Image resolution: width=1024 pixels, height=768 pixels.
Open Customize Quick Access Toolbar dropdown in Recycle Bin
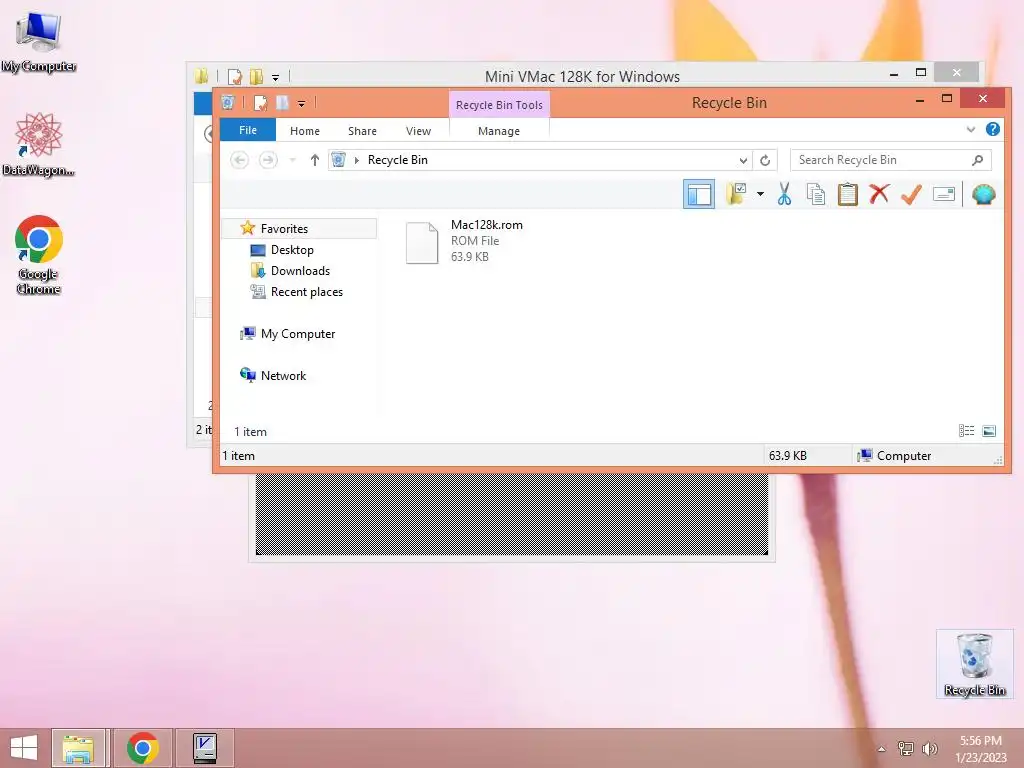[x=301, y=103]
